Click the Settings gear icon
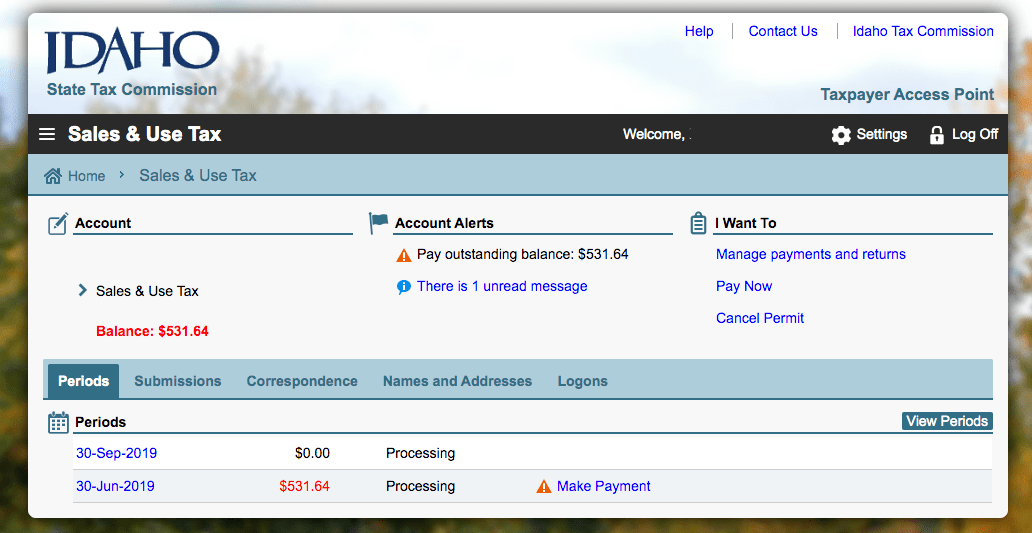 (840, 135)
